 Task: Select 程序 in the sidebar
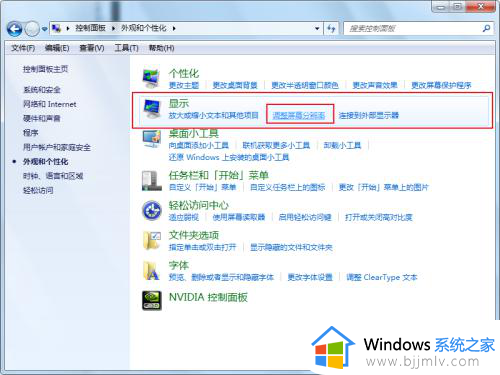(30, 133)
